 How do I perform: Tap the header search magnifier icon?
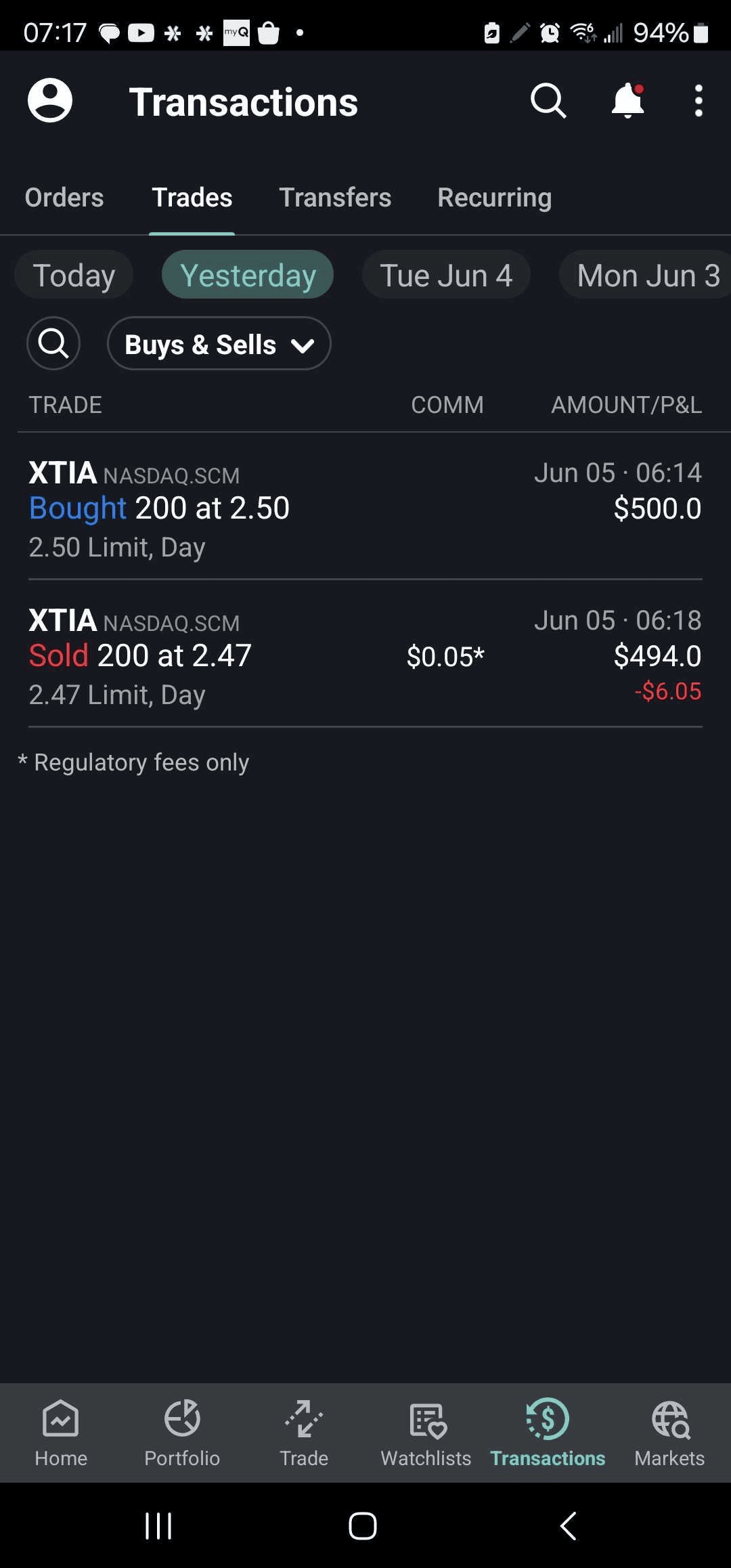pos(548,102)
